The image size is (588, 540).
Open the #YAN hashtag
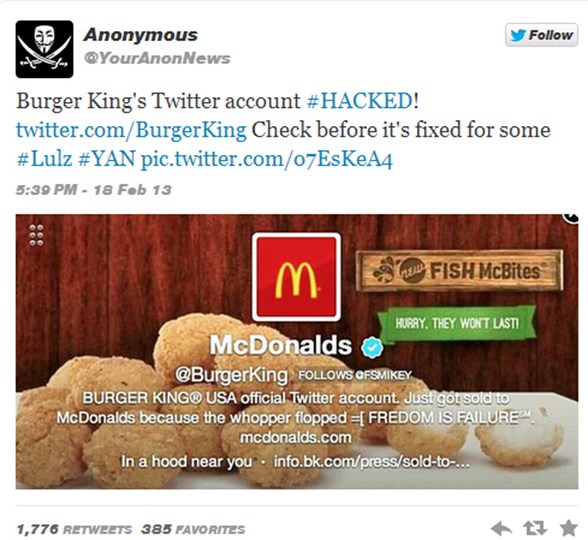coord(107,159)
